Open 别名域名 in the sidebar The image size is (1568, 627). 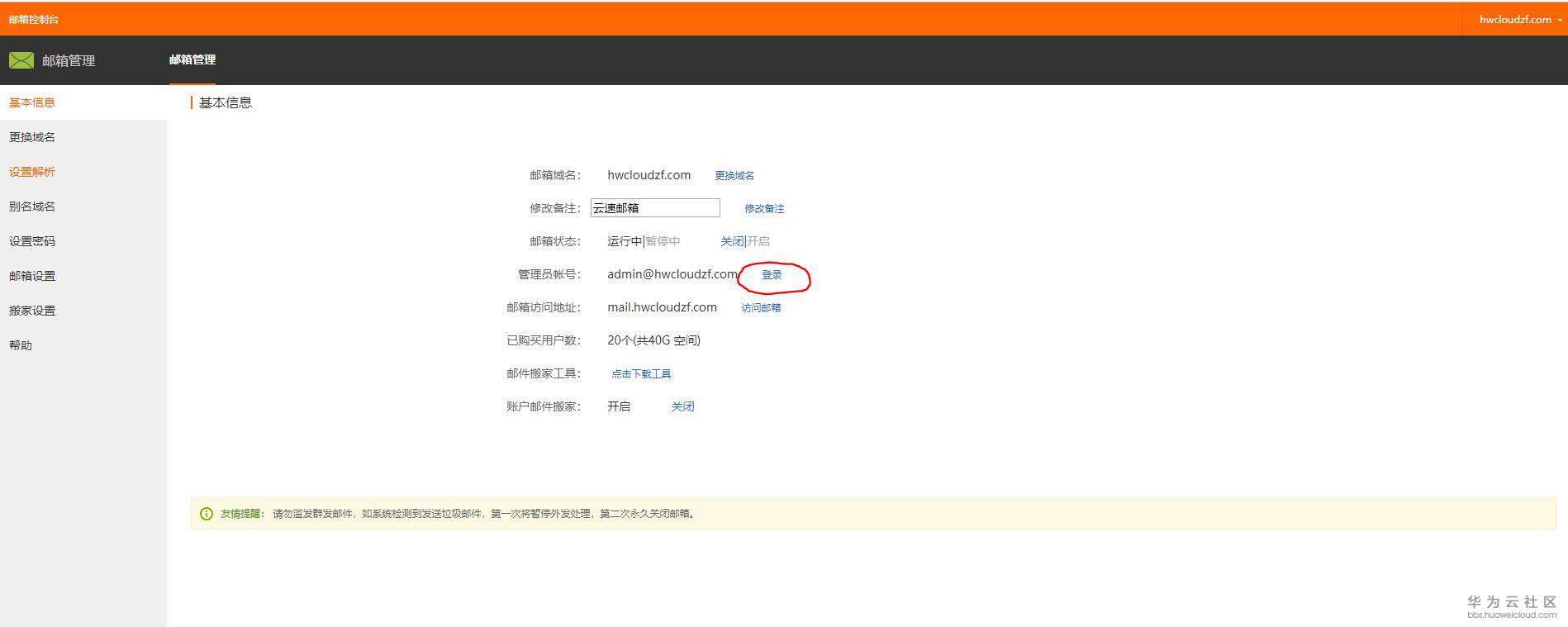tap(32, 207)
